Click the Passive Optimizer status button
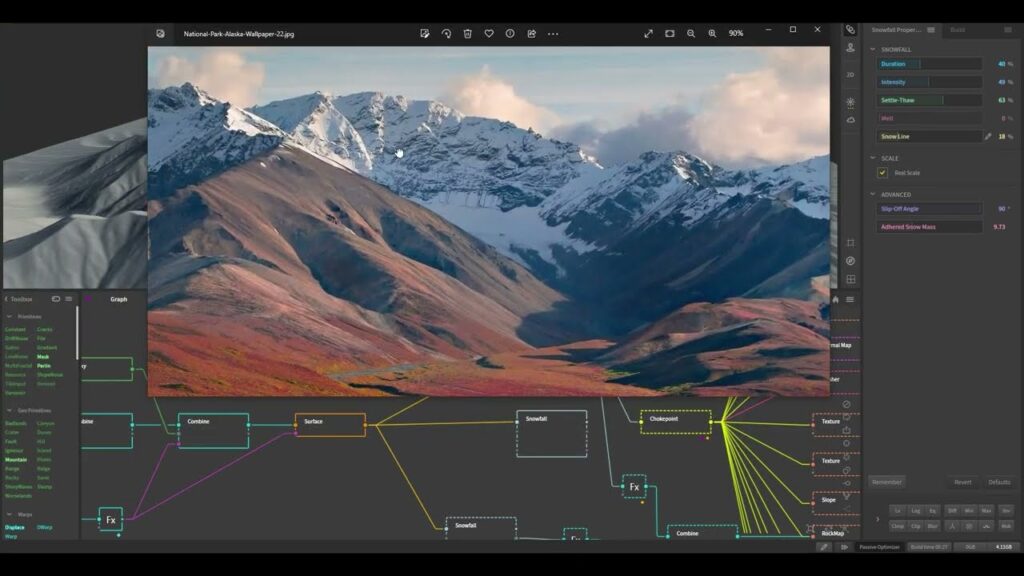This screenshot has height=576, width=1024. (879, 547)
